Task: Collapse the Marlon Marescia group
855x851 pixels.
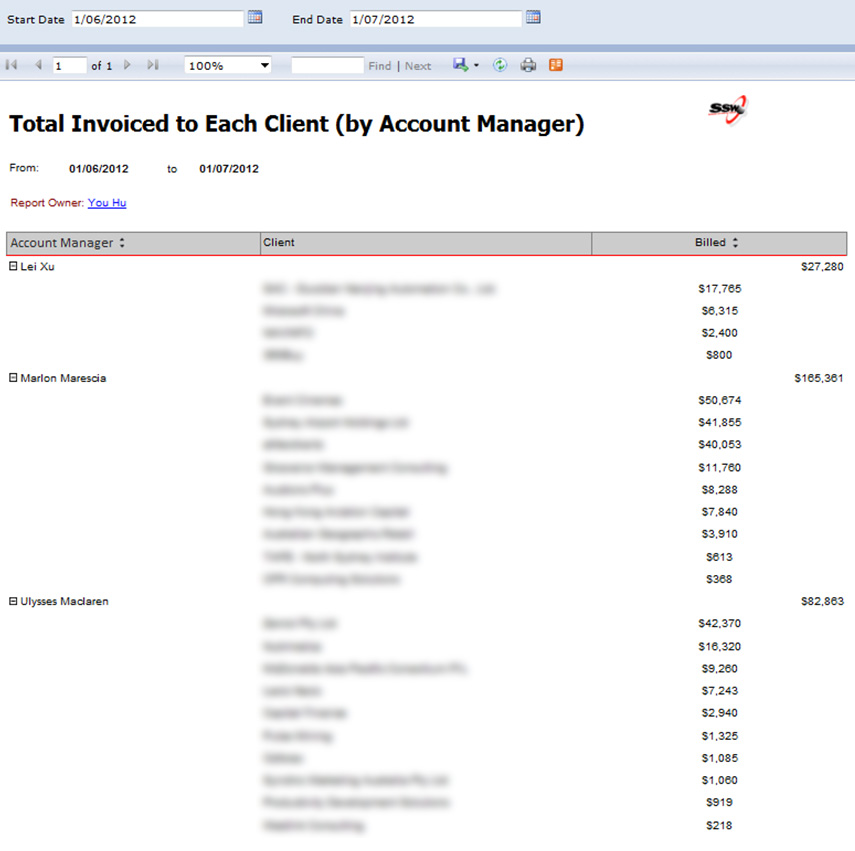Action: tap(13, 378)
